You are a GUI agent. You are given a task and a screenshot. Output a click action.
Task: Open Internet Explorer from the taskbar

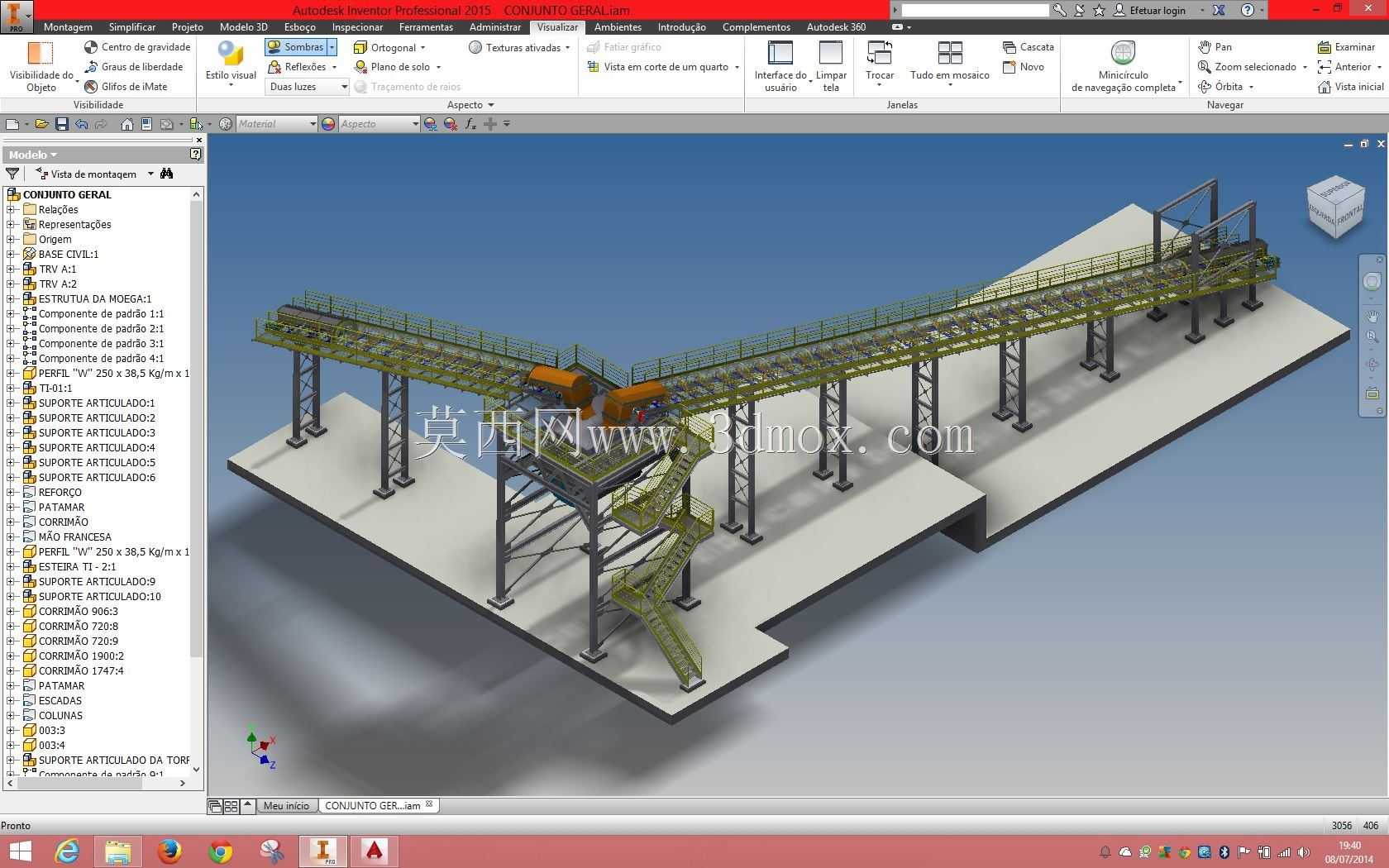(x=66, y=851)
